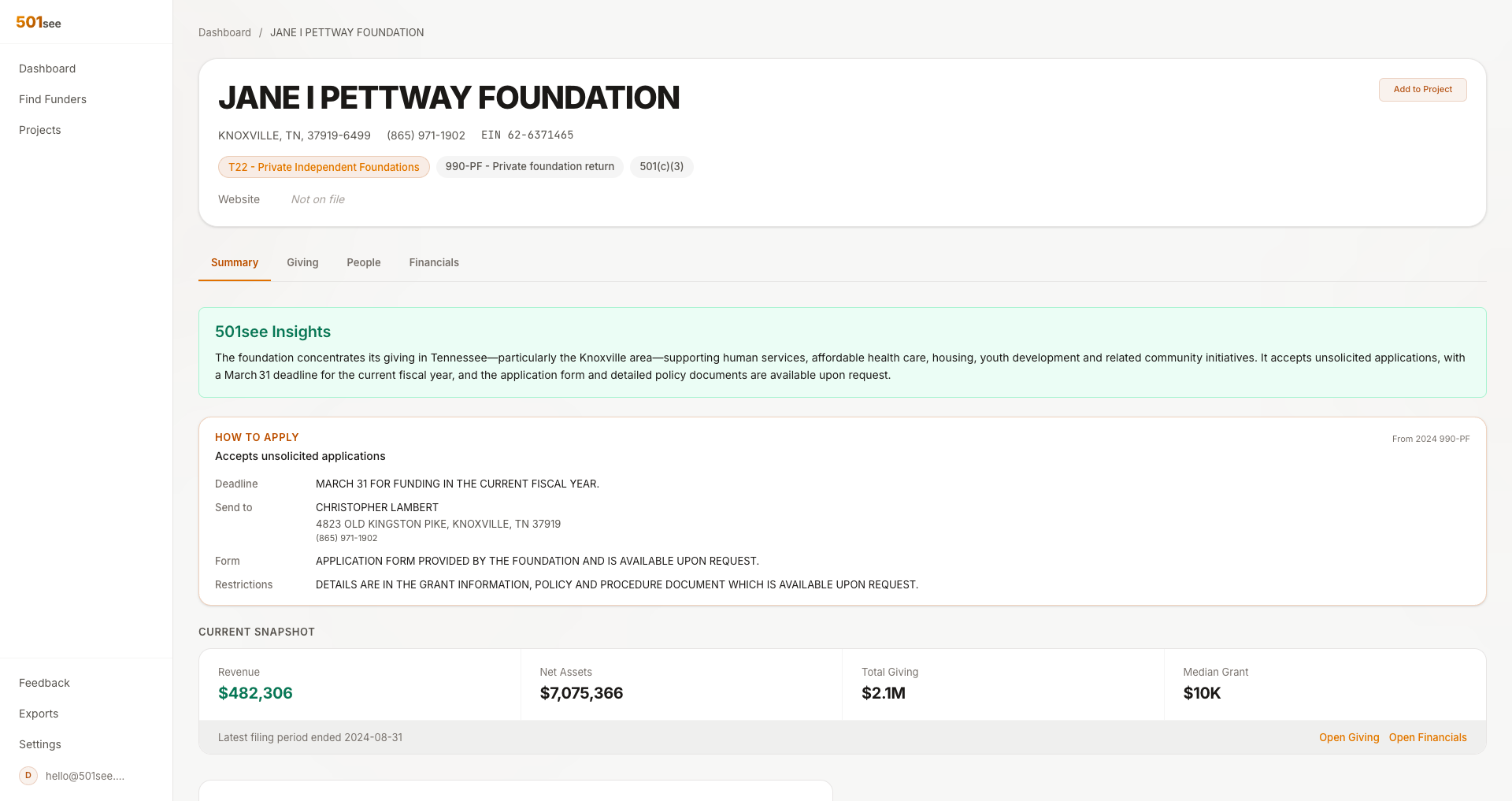Image resolution: width=1512 pixels, height=801 pixels.
Task: Click 'From 2024 990-PF' source label
Action: point(1431,439)
